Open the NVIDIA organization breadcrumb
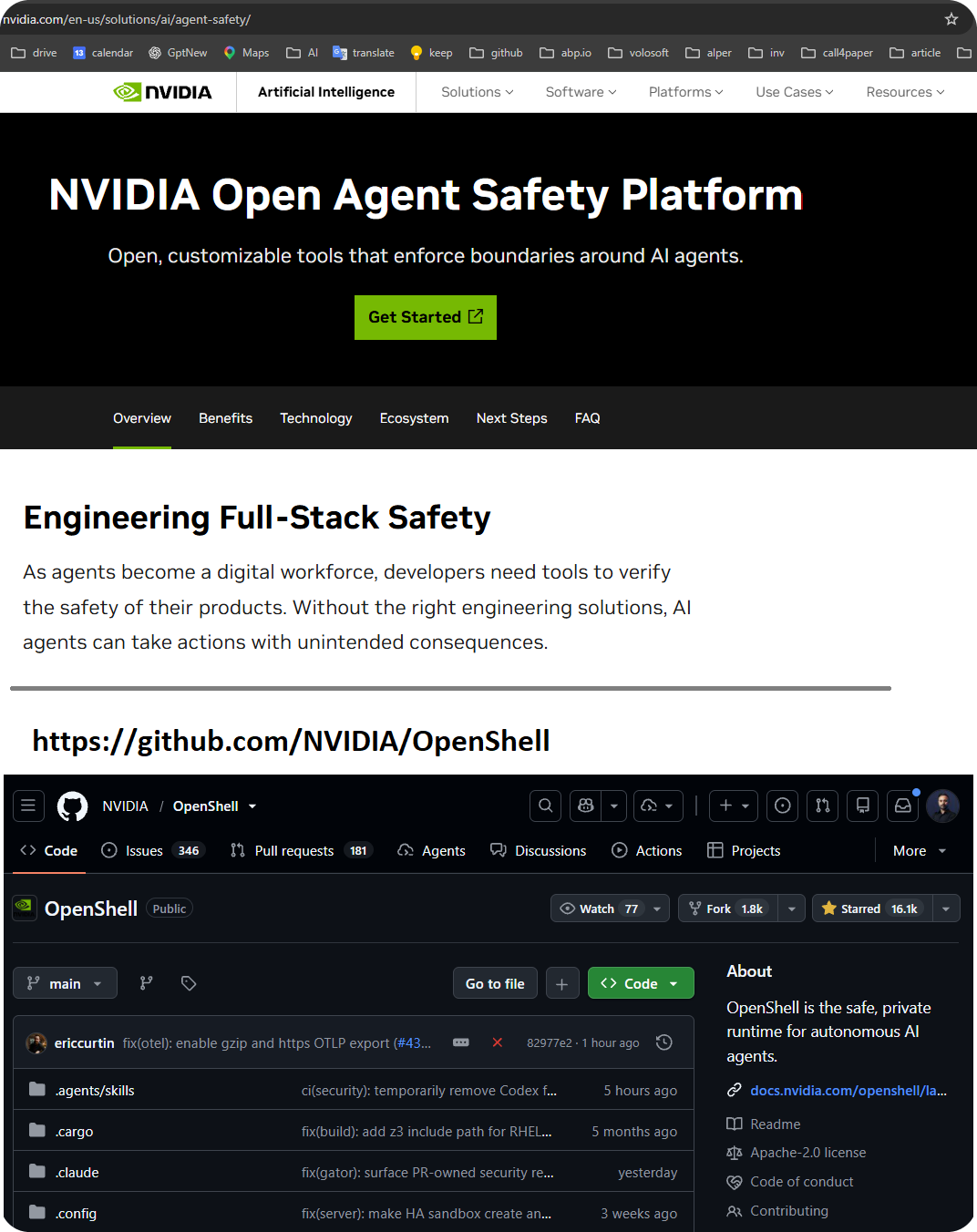 point(125,806)
